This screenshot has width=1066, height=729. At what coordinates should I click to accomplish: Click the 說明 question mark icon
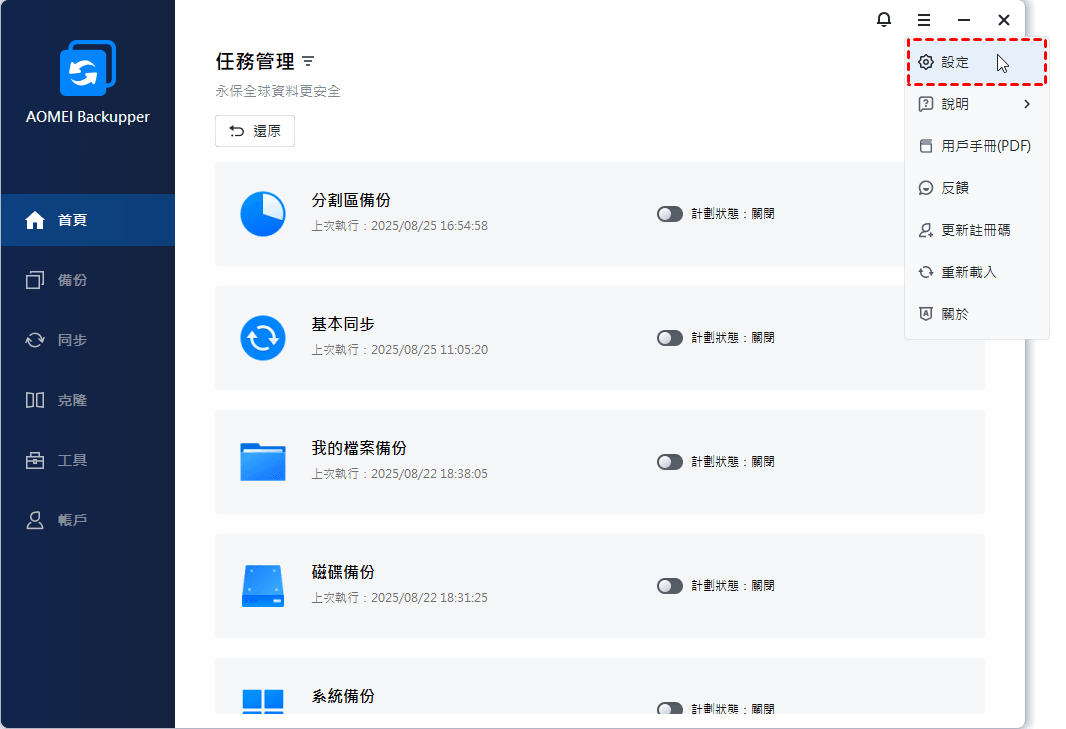coord(926,104)
